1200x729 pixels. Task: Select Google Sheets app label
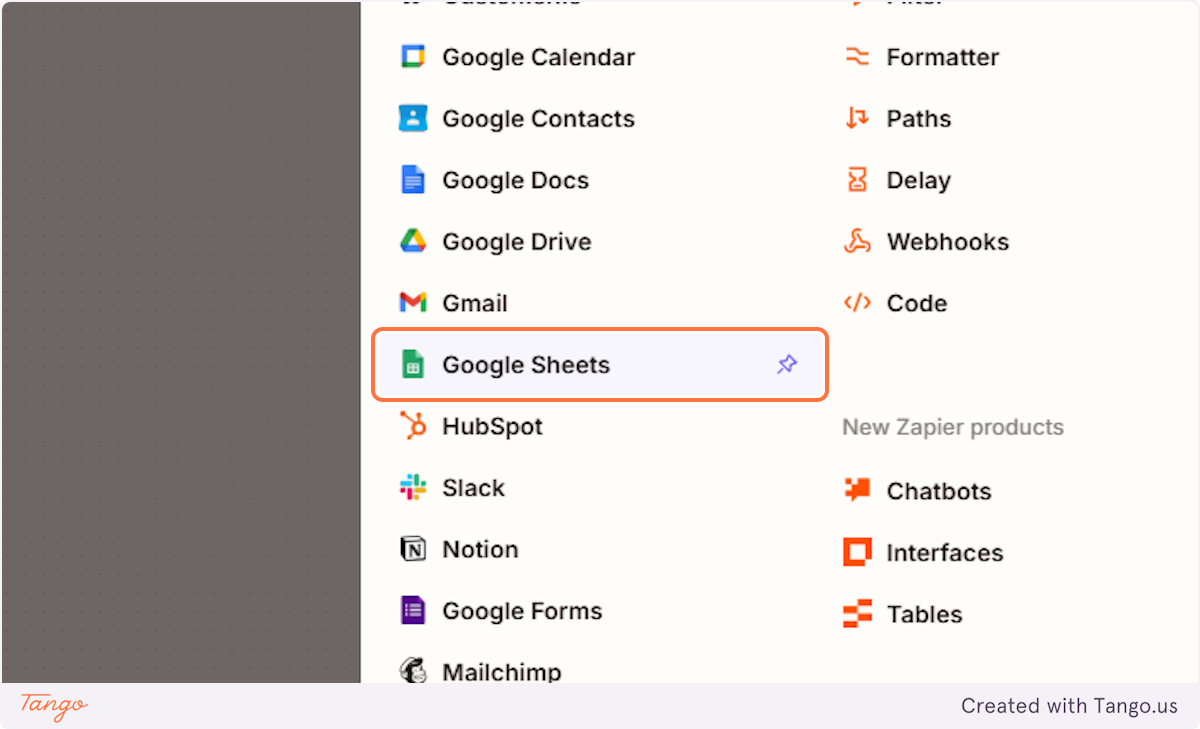526,364
